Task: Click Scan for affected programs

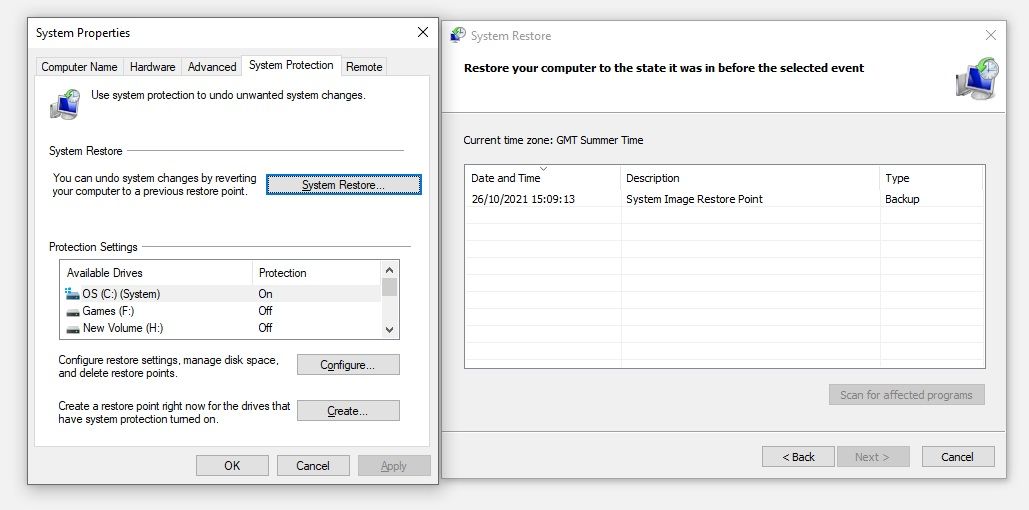Action: [906, 394]
